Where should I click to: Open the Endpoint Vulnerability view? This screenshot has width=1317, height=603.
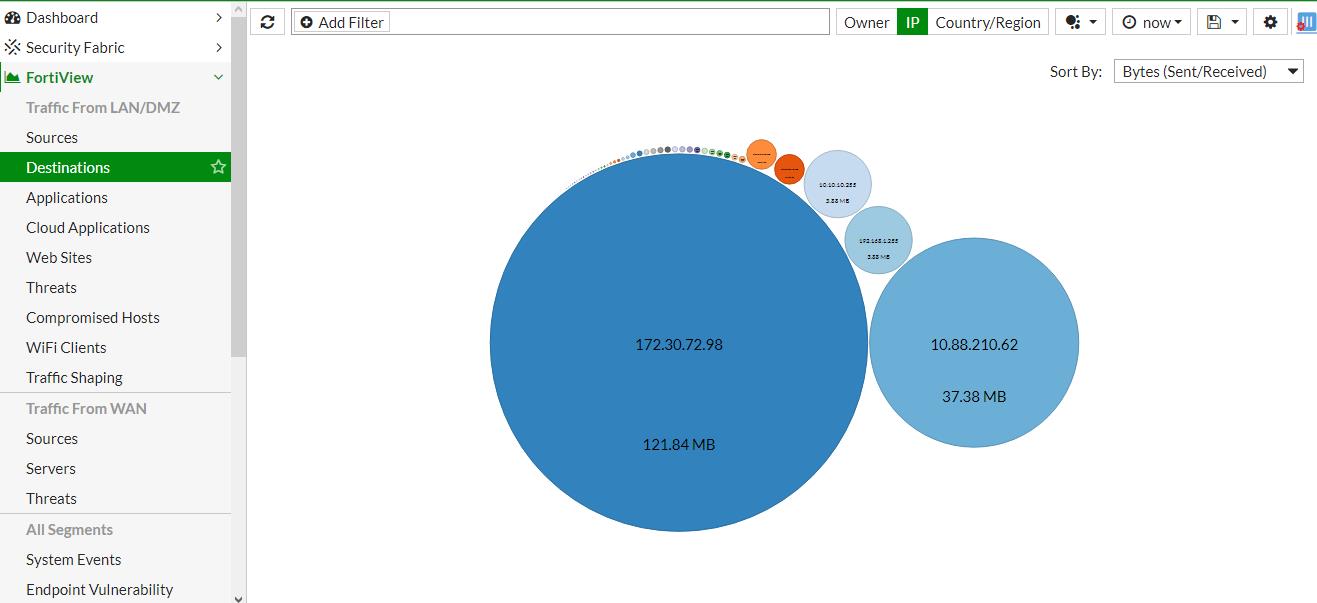pos(100,589)
